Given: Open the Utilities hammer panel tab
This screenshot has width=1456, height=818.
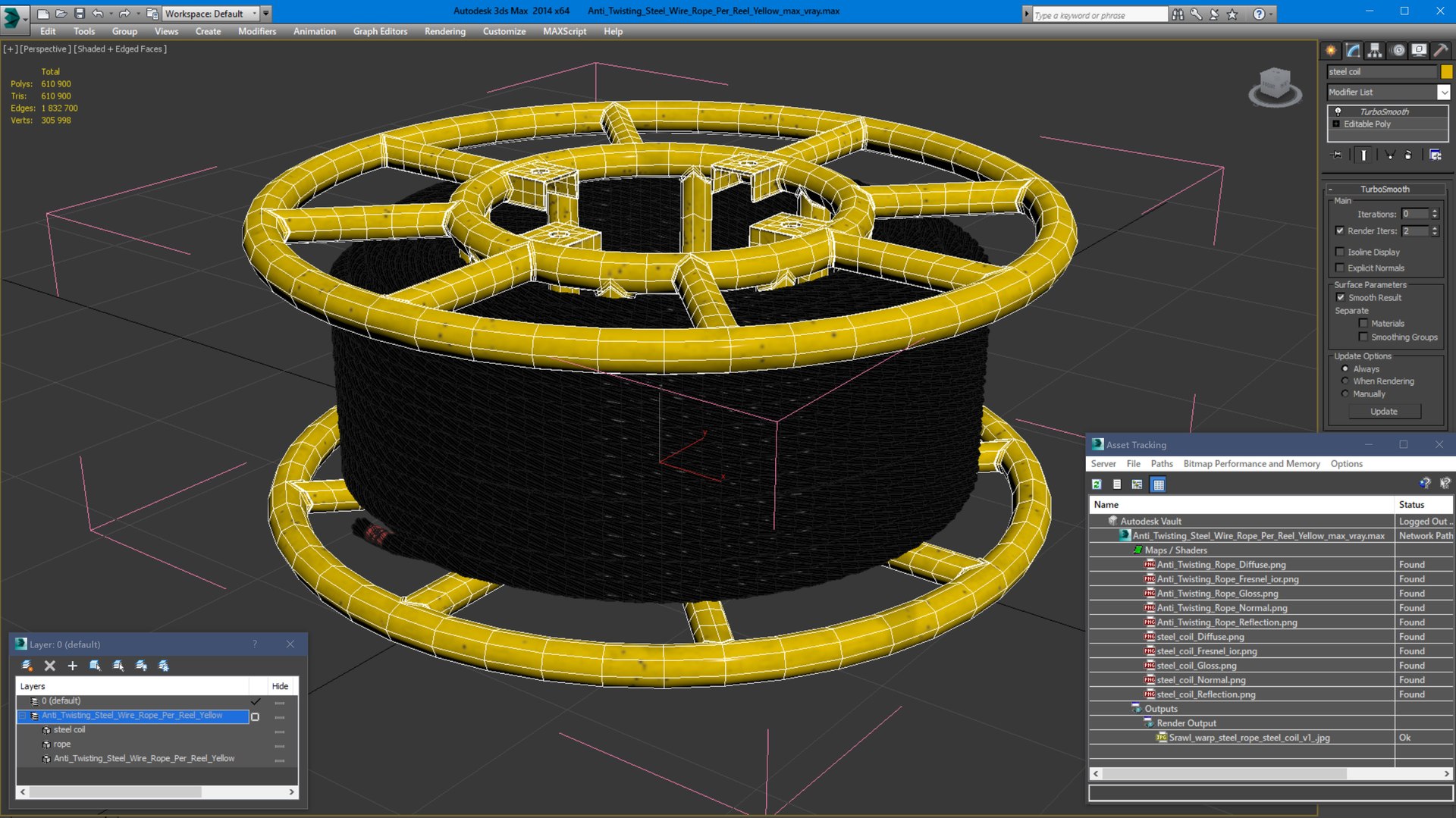Looking at the screenshot, I should (x=1441, y=51).
